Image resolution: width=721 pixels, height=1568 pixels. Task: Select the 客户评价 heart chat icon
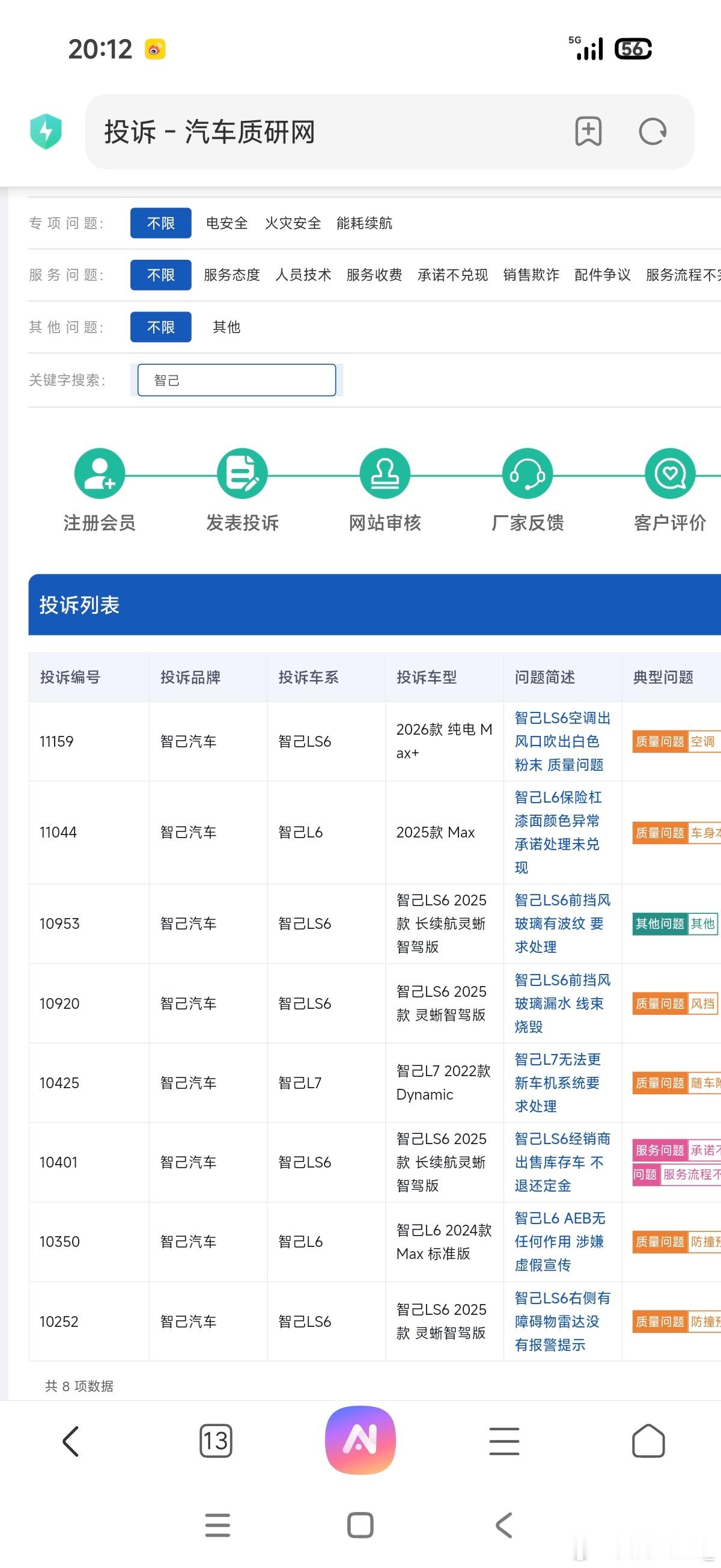671,473
